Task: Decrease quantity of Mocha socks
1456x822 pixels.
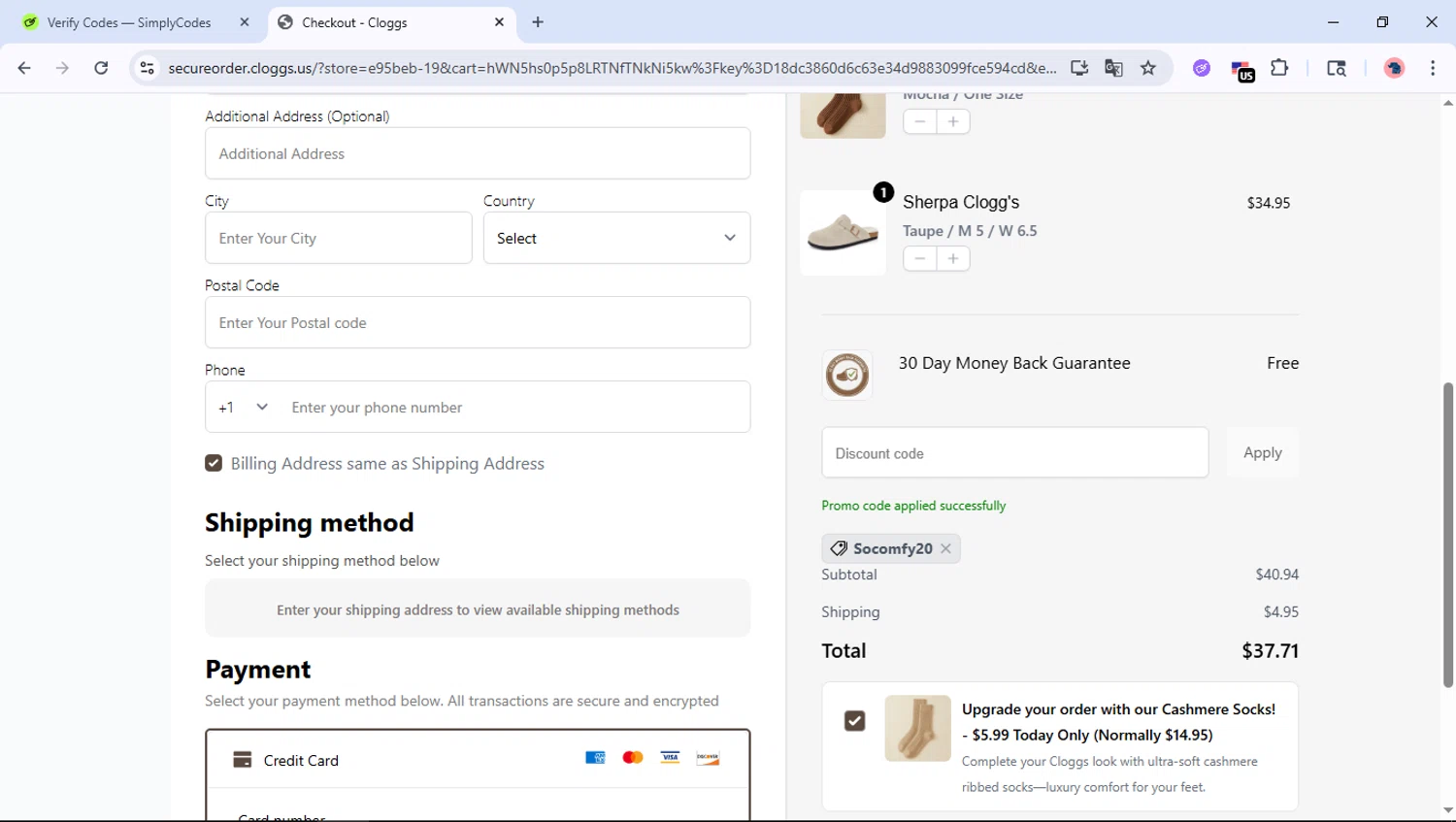Action: (x=919, y=121)
